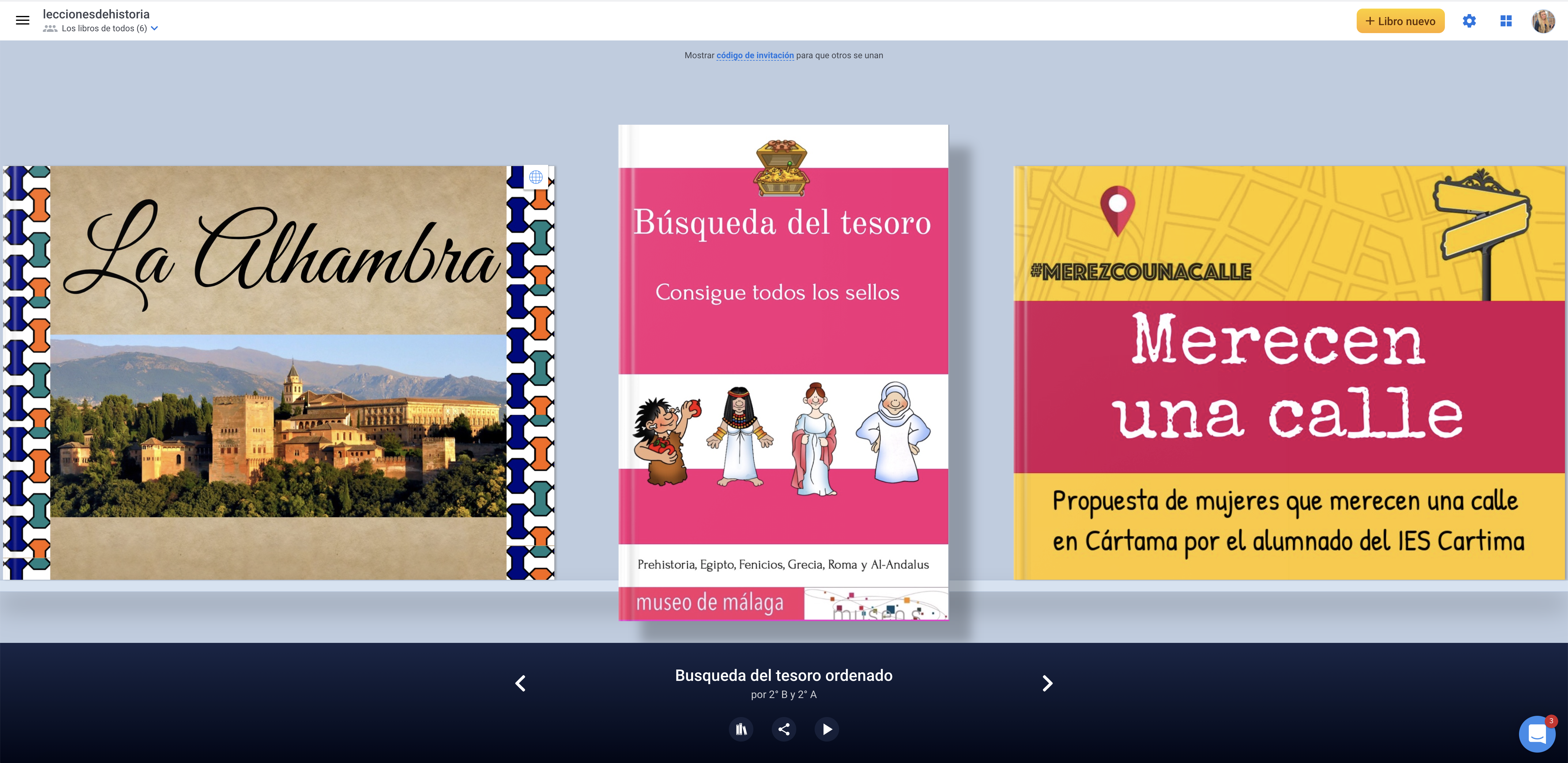The height and width of the screenshot is (763, 1568).
Task: Open user profile avatar menu
Action: pos(1543,21)
